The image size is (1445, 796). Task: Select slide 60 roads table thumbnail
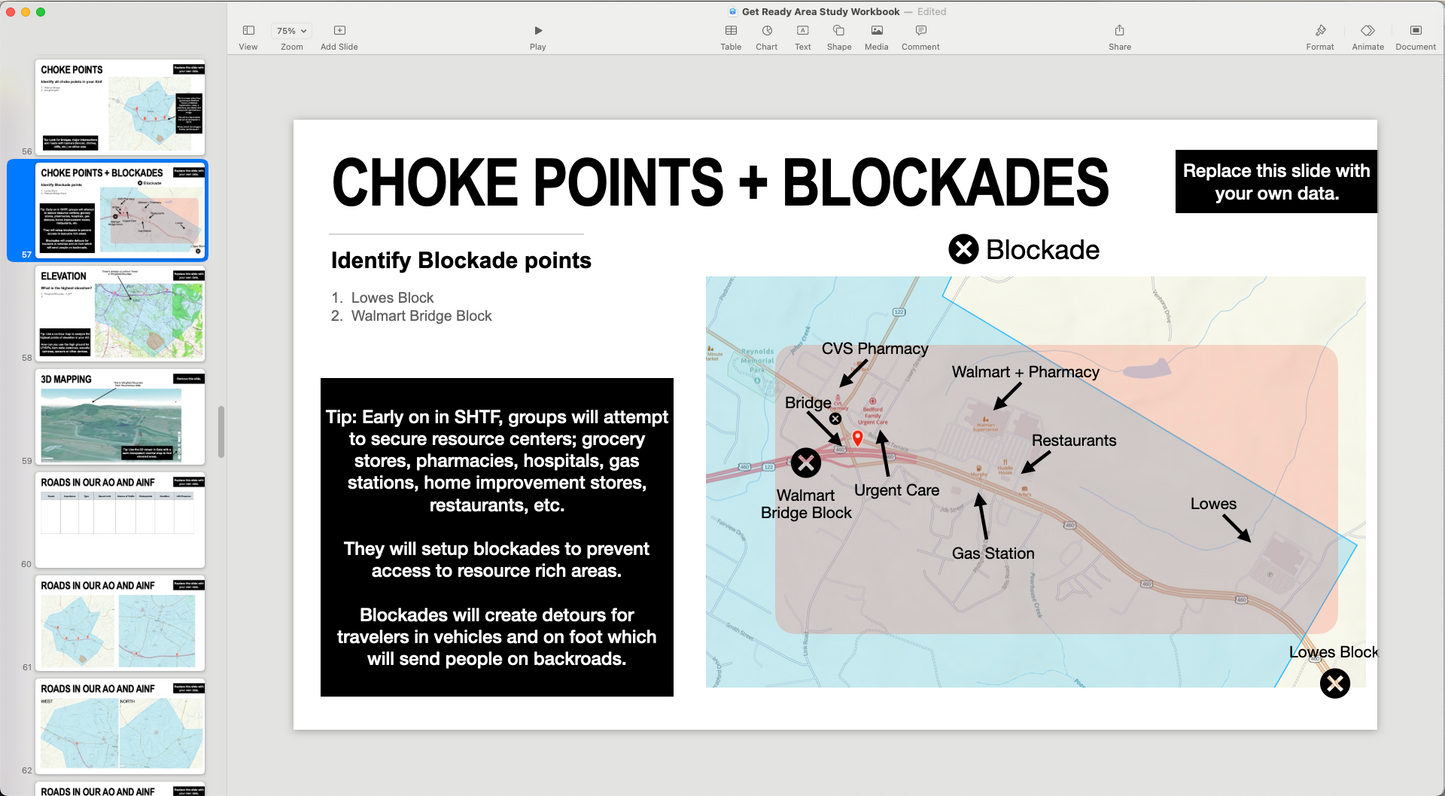tap(120, 520)
